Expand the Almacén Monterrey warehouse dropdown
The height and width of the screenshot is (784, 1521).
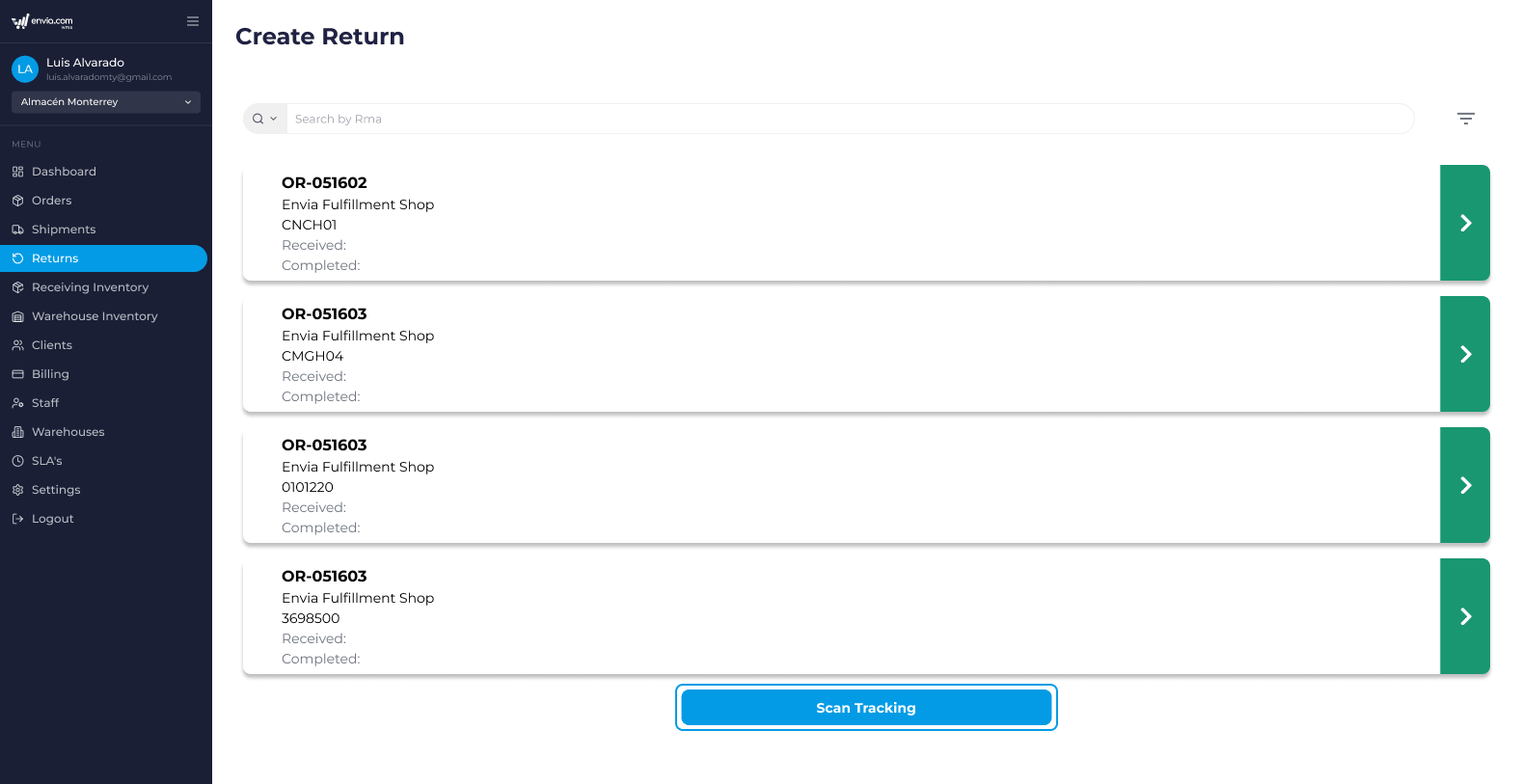coord(106,102)
